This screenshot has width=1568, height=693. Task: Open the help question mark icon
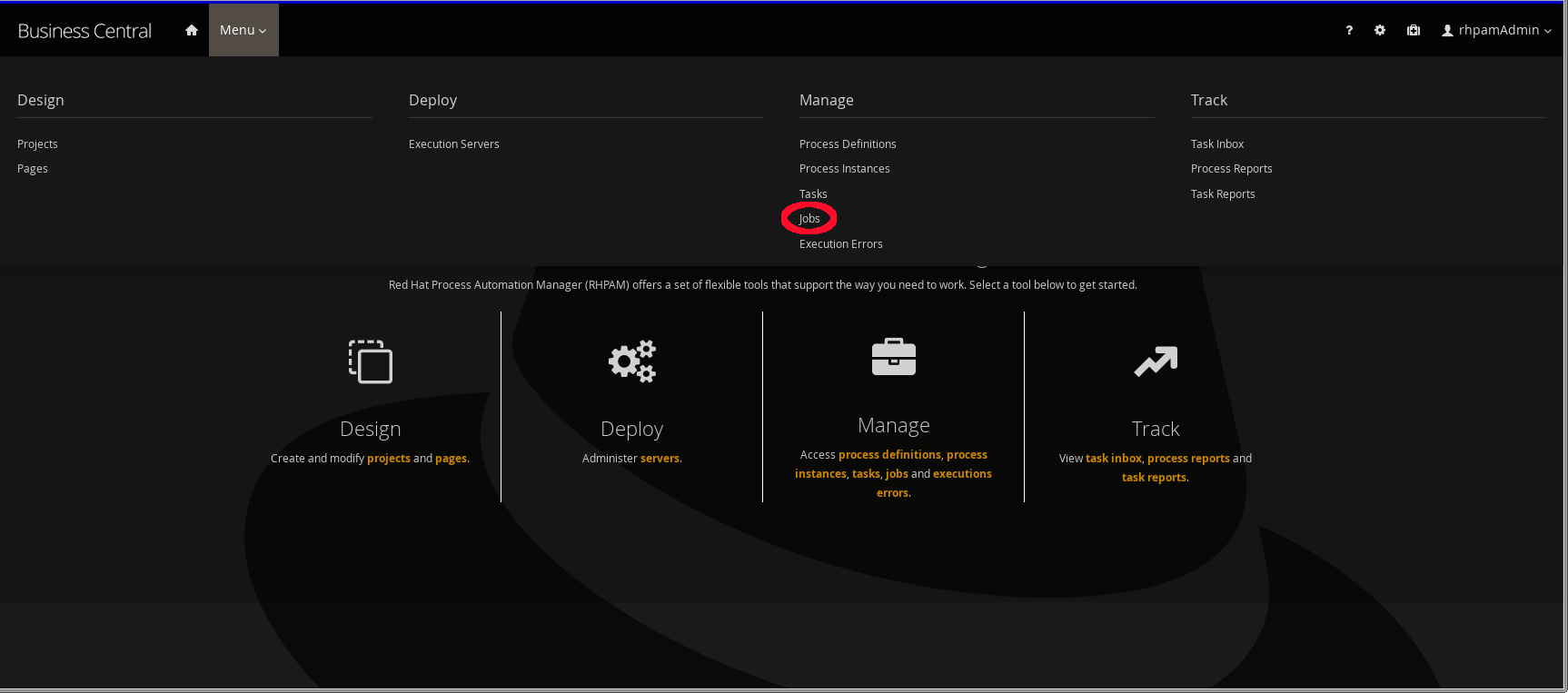click(1349, 30)
